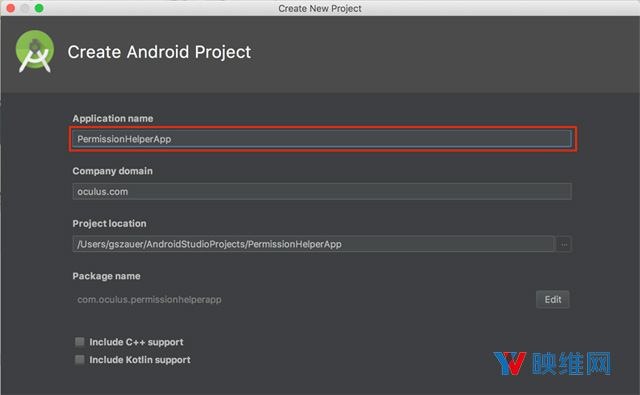
Task: Enable Include C++ support checkbox
Action: point(80,342)
